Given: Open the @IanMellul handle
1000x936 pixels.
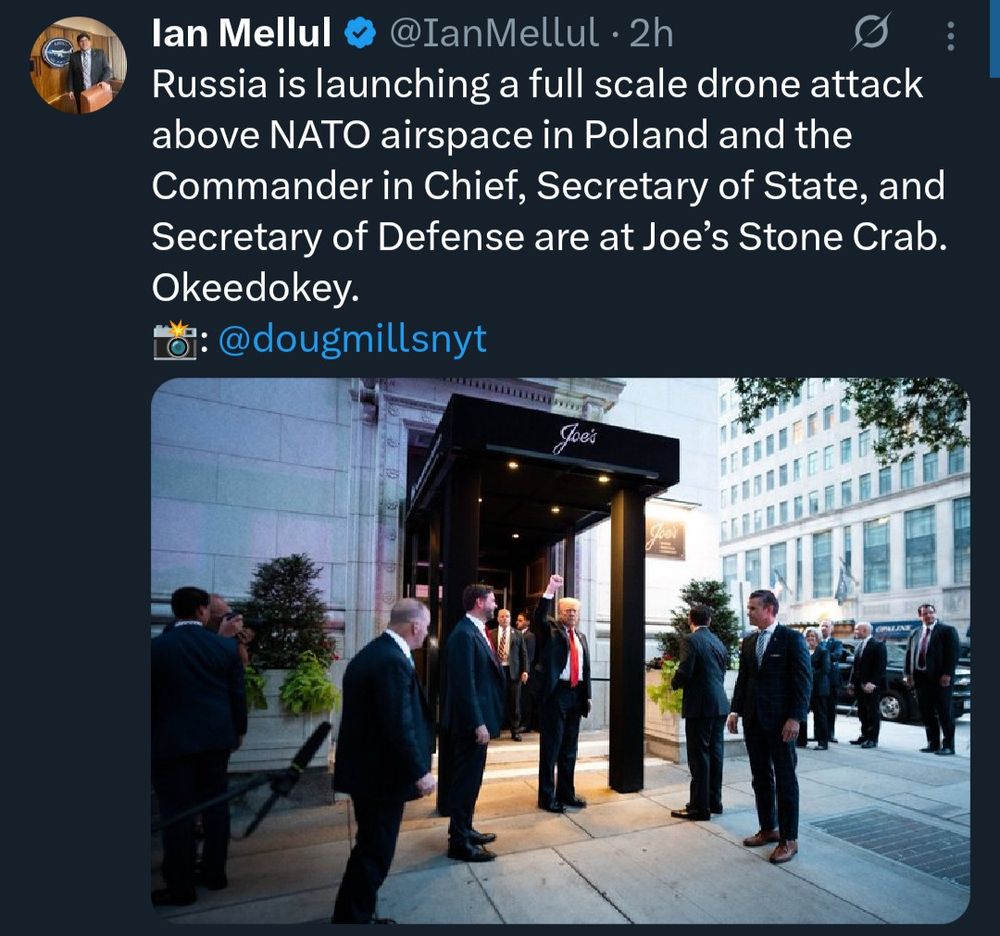Looking at the screenshot, I should point(494,33).
